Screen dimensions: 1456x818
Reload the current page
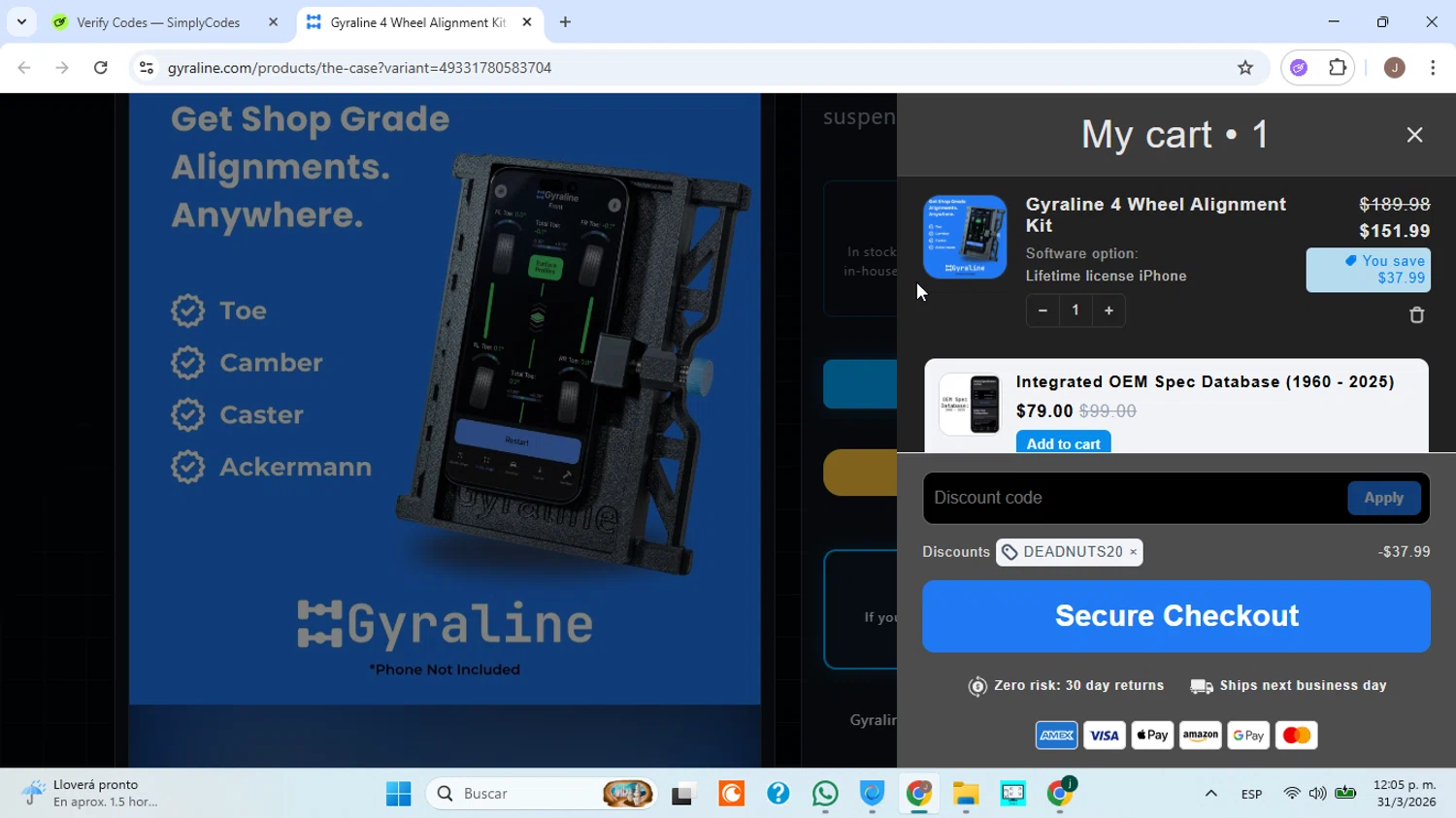100,68
